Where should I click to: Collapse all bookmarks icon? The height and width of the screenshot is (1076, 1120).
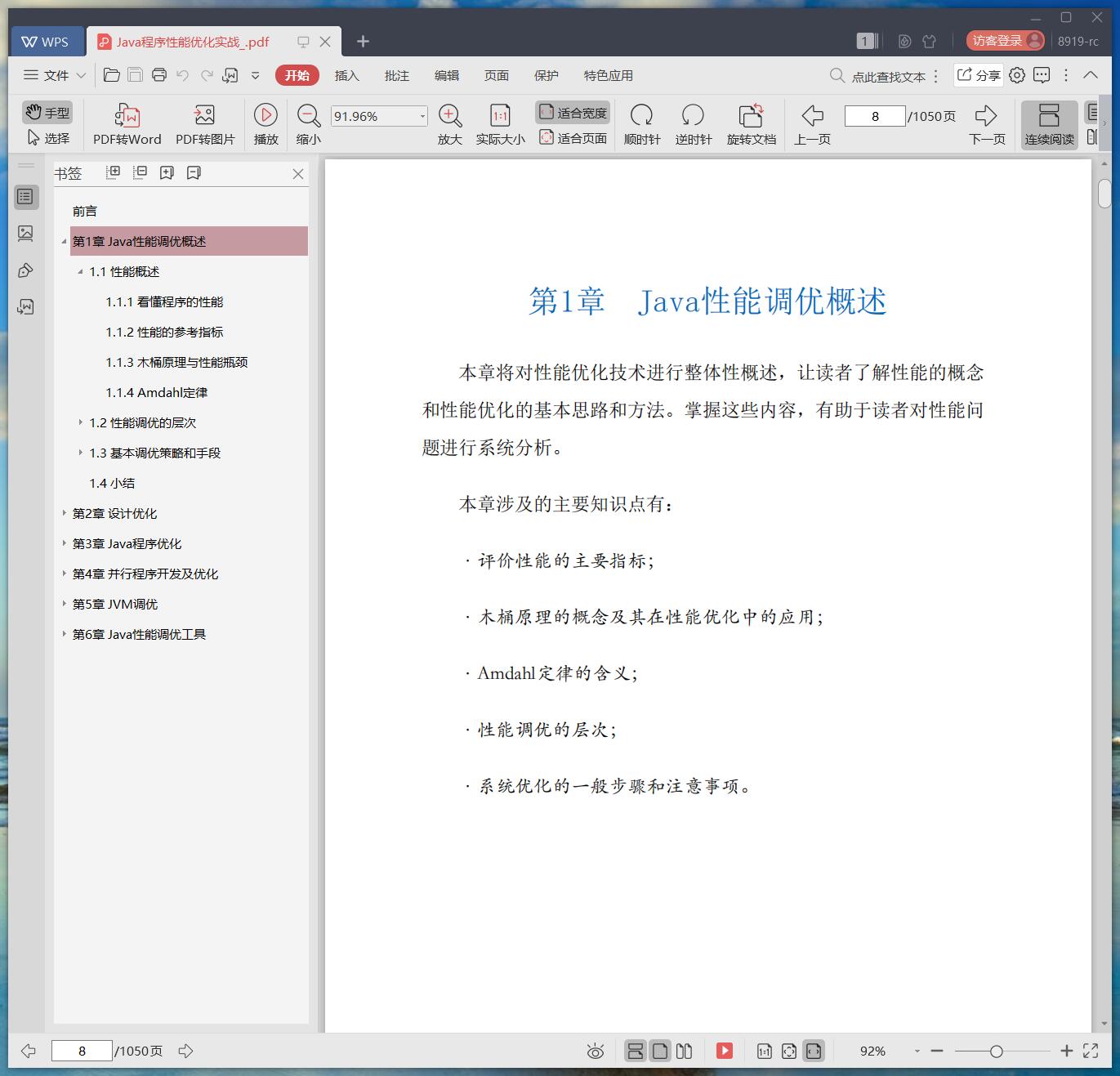click(x=141, y=172)
